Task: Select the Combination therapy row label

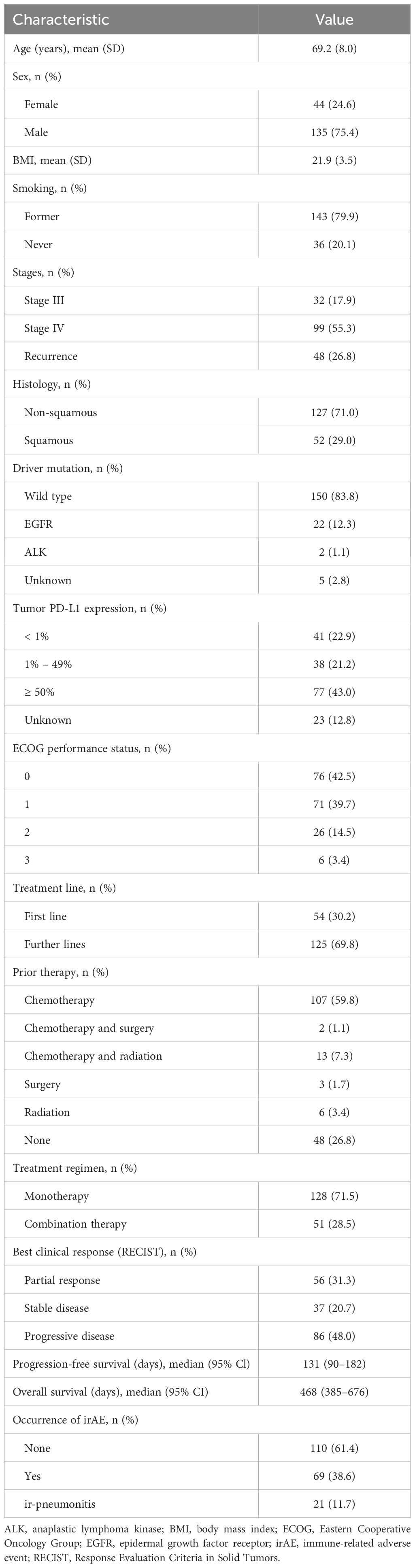Action: (75, 1224)
